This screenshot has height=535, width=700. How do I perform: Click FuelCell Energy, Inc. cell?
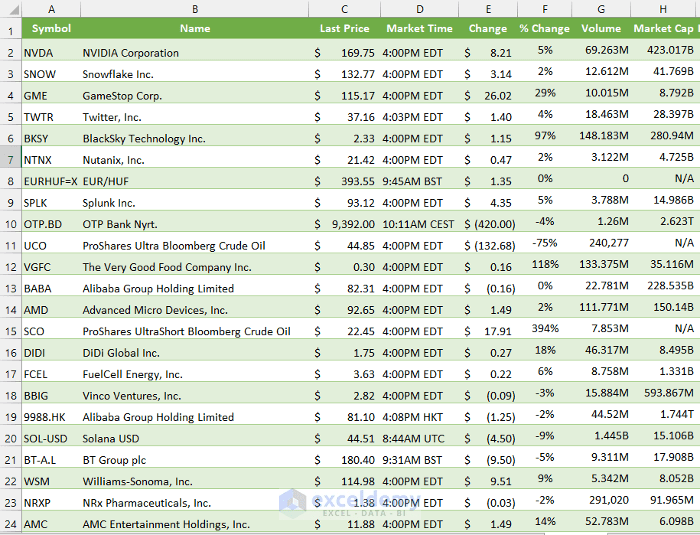click(195, 372)
